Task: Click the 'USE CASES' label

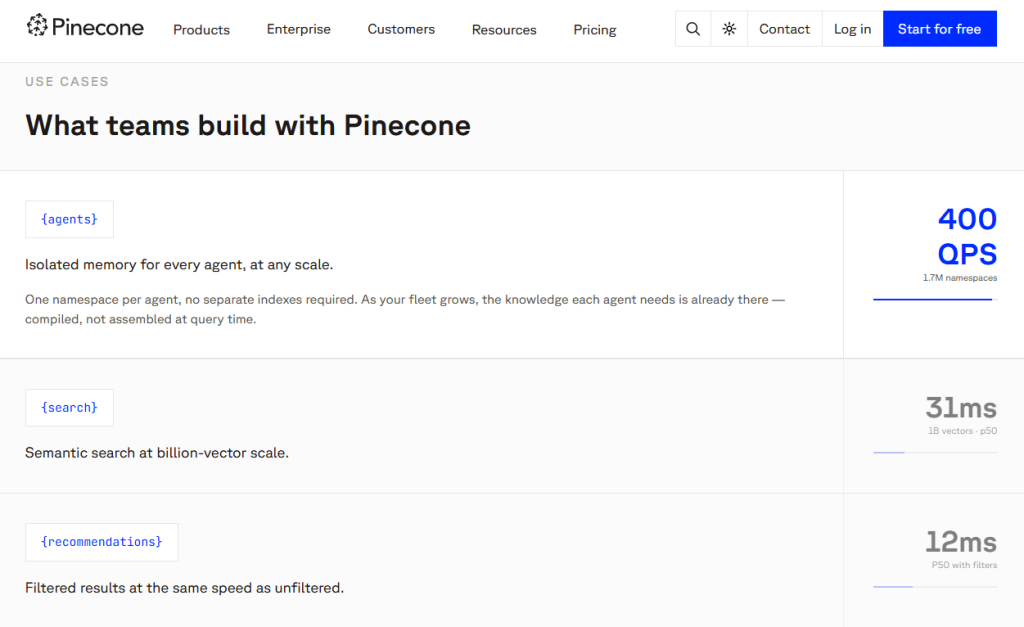Action: (x=67, y=82)
